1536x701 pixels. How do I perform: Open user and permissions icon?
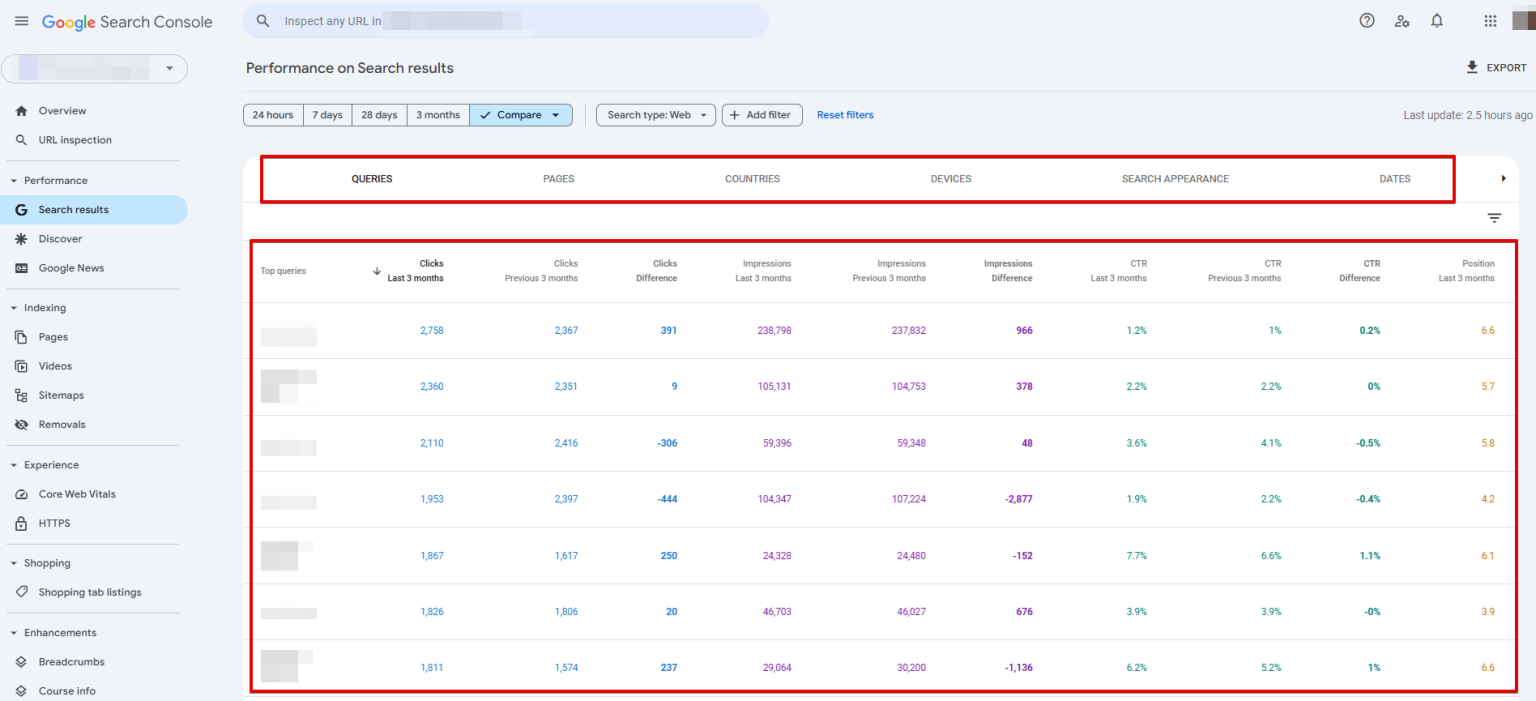pyautogui.click(x=1402, y=20)
